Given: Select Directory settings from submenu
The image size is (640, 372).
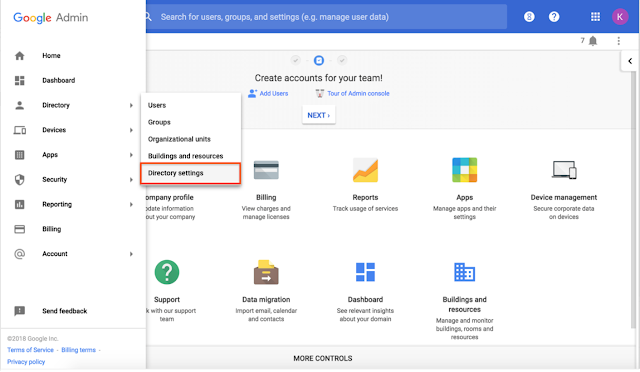Looking at the screenshot, I should coord(191,173).
